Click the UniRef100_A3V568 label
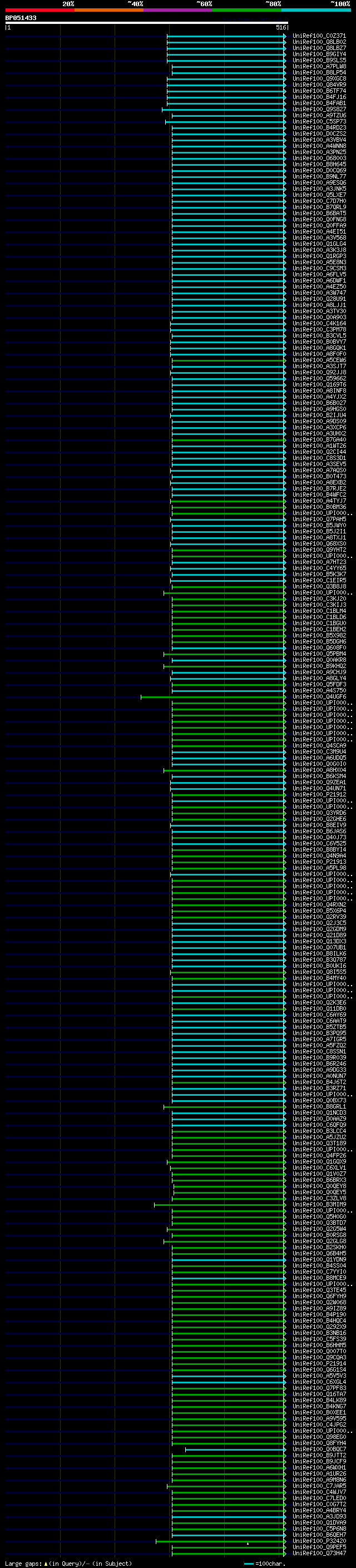Viewport: 356px width, 1568px height. point(319,238)
